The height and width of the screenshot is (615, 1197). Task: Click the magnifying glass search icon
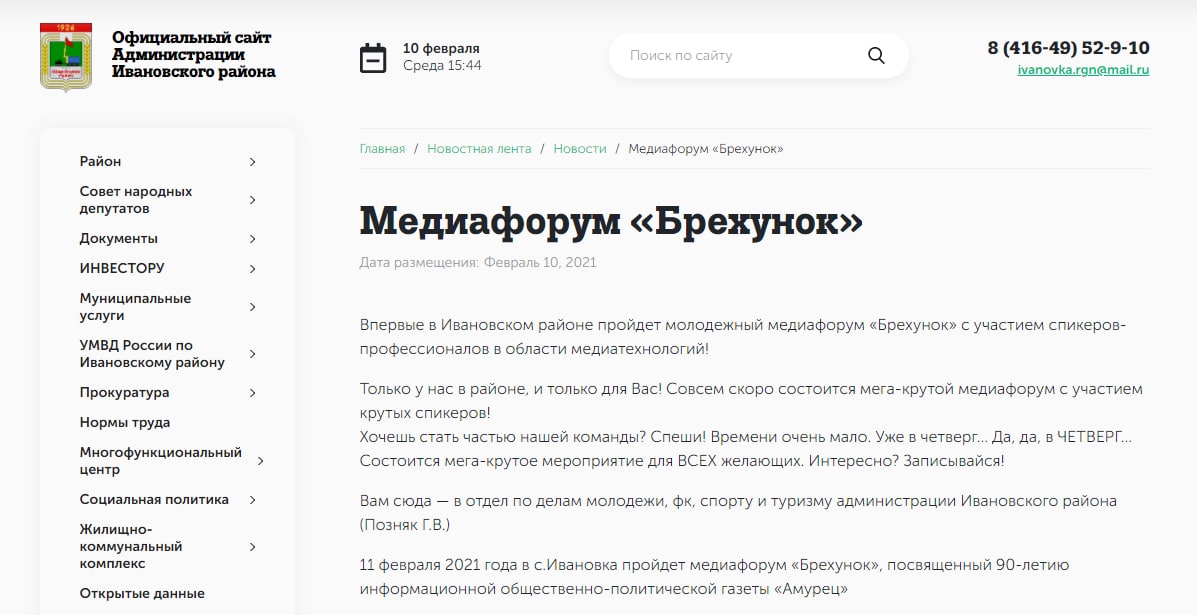[876, 55]
